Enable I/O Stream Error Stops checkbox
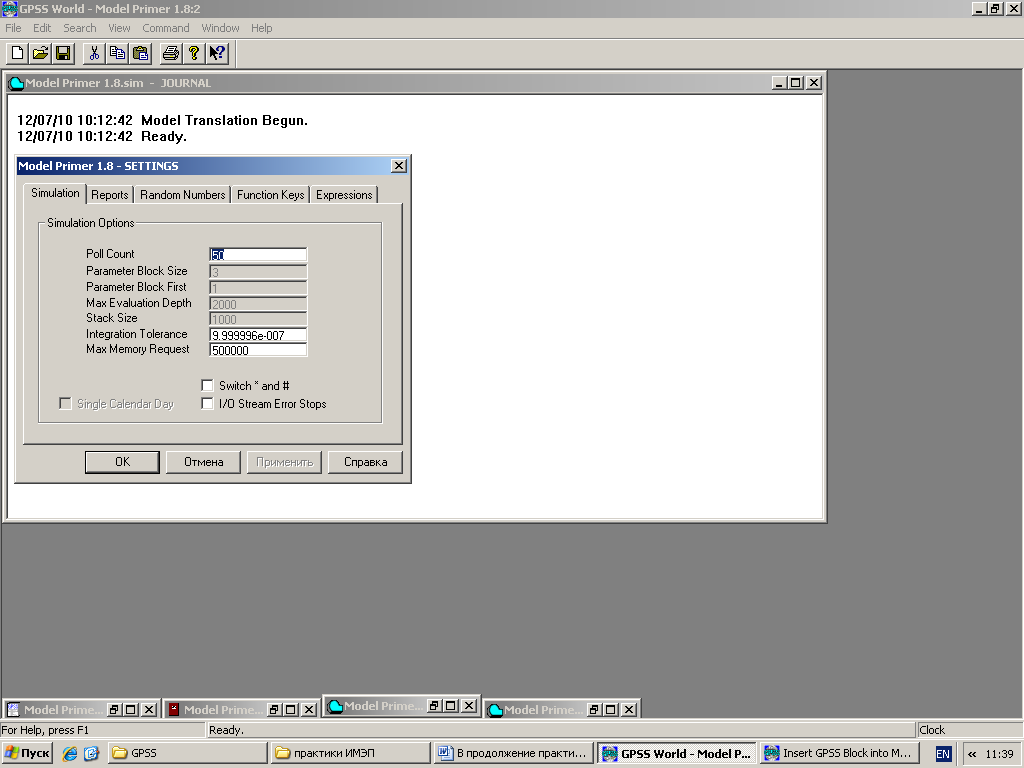This screenshot has width=1024, height=768. click(208, 404)
